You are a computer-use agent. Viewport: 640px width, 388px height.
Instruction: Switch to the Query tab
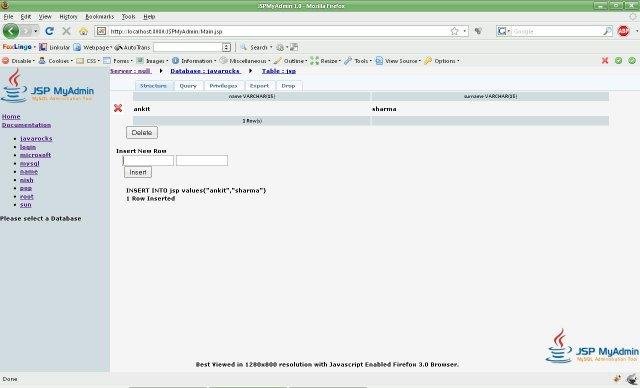188,86
